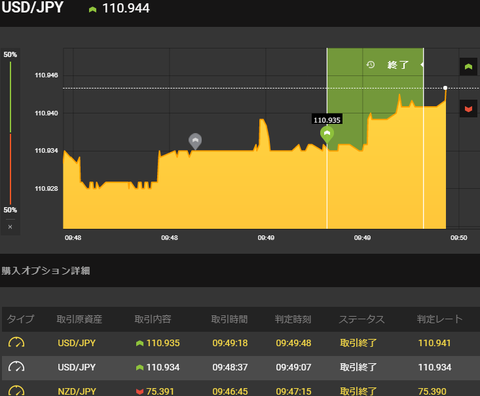Click the upper 50% sentiment value
The height and width of the screenshot is (396, 480).
10,55
